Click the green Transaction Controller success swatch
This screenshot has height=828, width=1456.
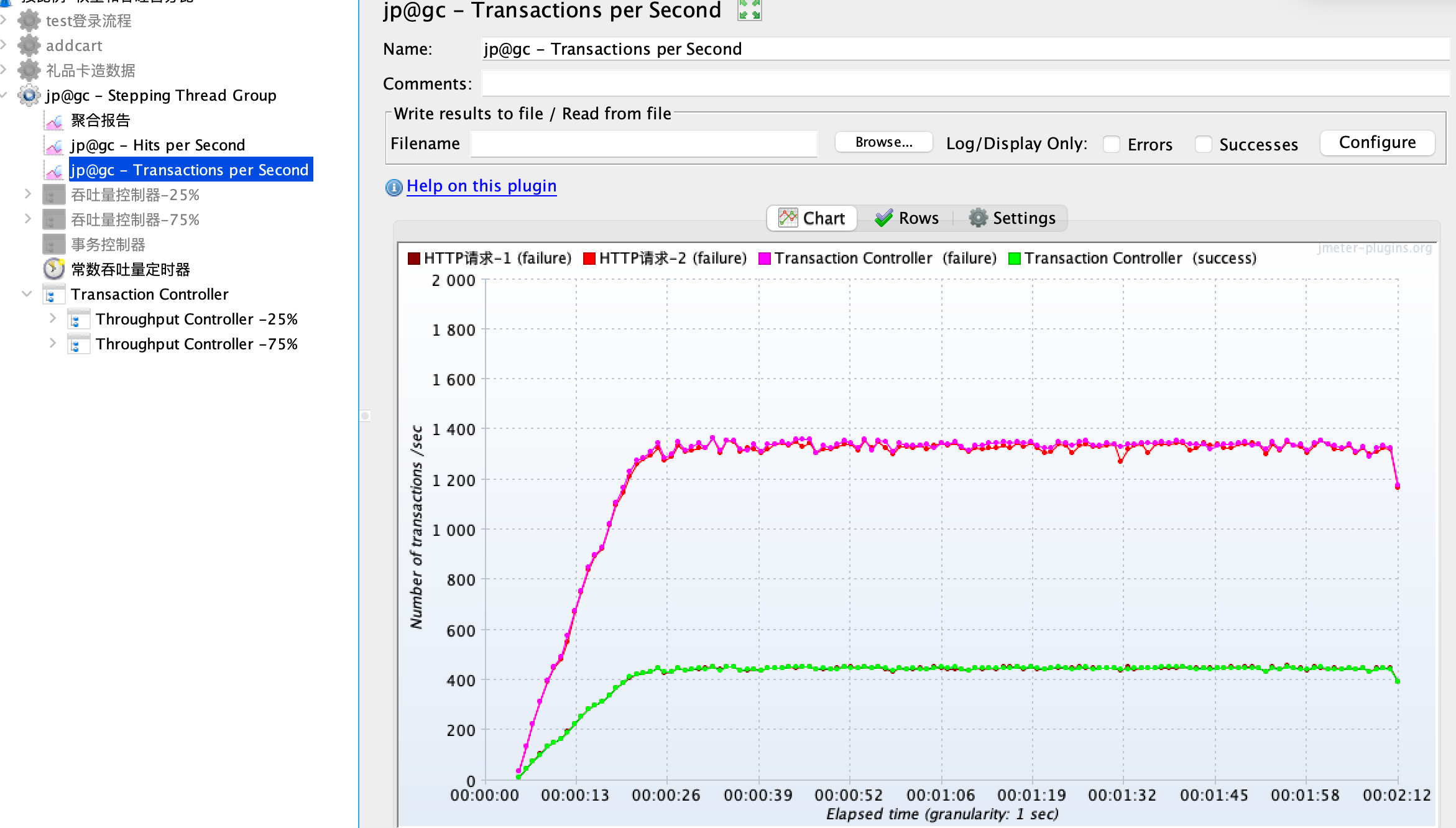coord(1014,259)
